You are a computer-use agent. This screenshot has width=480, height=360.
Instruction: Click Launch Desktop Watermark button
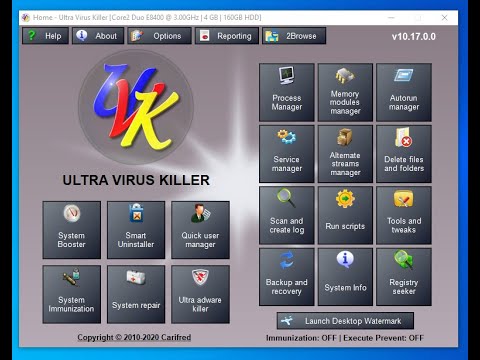pyautogui.click(x=345, y=321)
